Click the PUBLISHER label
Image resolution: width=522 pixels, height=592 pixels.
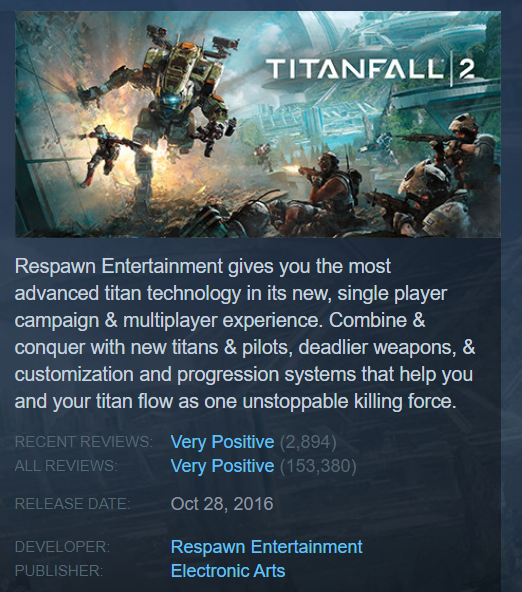(x=59, y=570)
